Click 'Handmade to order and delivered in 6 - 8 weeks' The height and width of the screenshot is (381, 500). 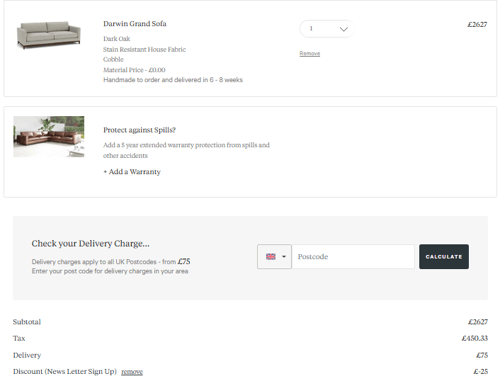click(x=173, y=80)
